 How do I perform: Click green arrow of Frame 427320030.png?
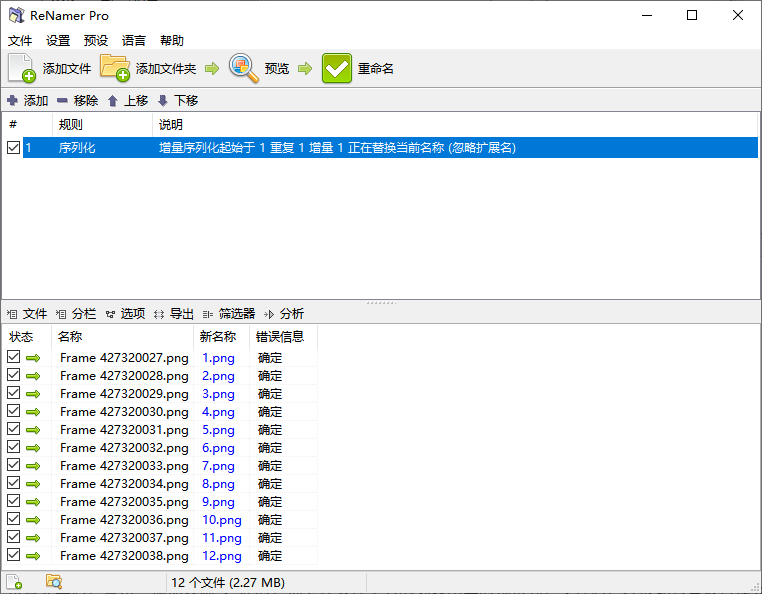click(x=33, y=412)
